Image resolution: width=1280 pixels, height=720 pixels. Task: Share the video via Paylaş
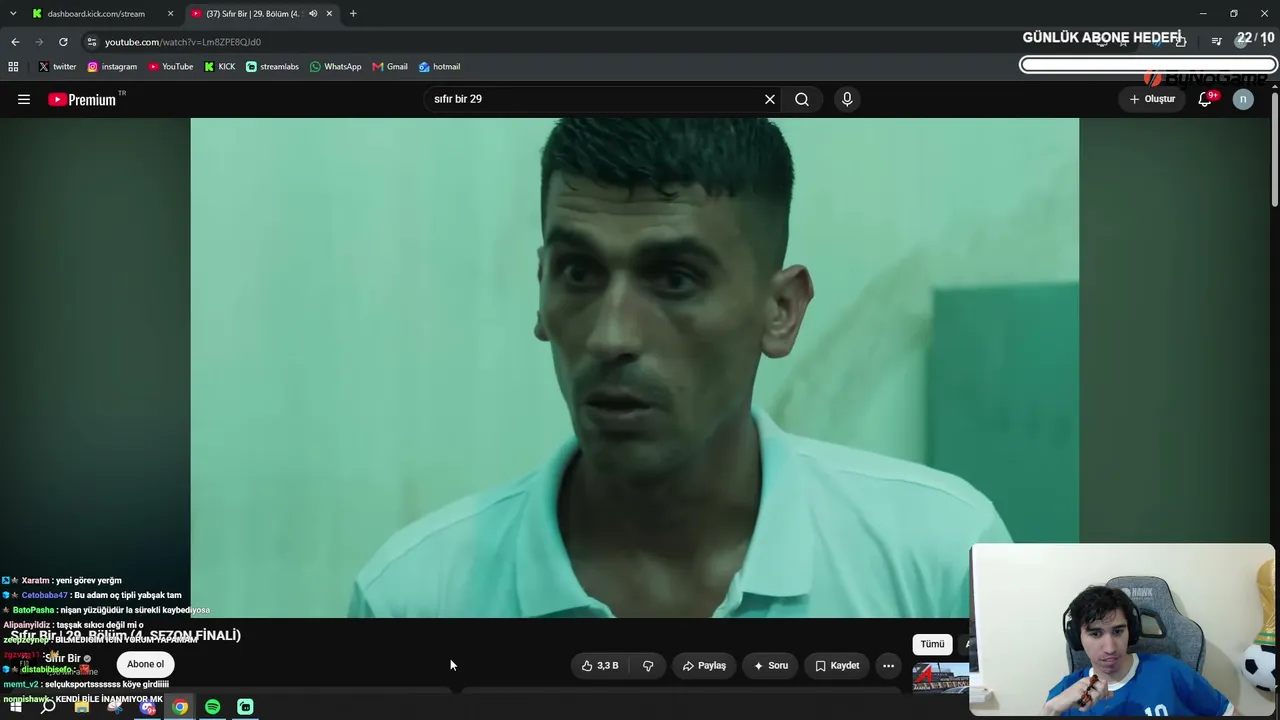(704, 665)
